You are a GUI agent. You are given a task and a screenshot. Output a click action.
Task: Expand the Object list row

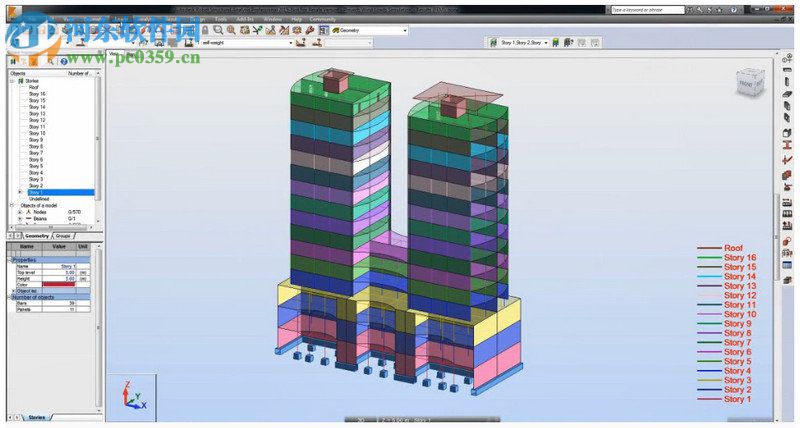pyautogui.click(x=14, y=291)
